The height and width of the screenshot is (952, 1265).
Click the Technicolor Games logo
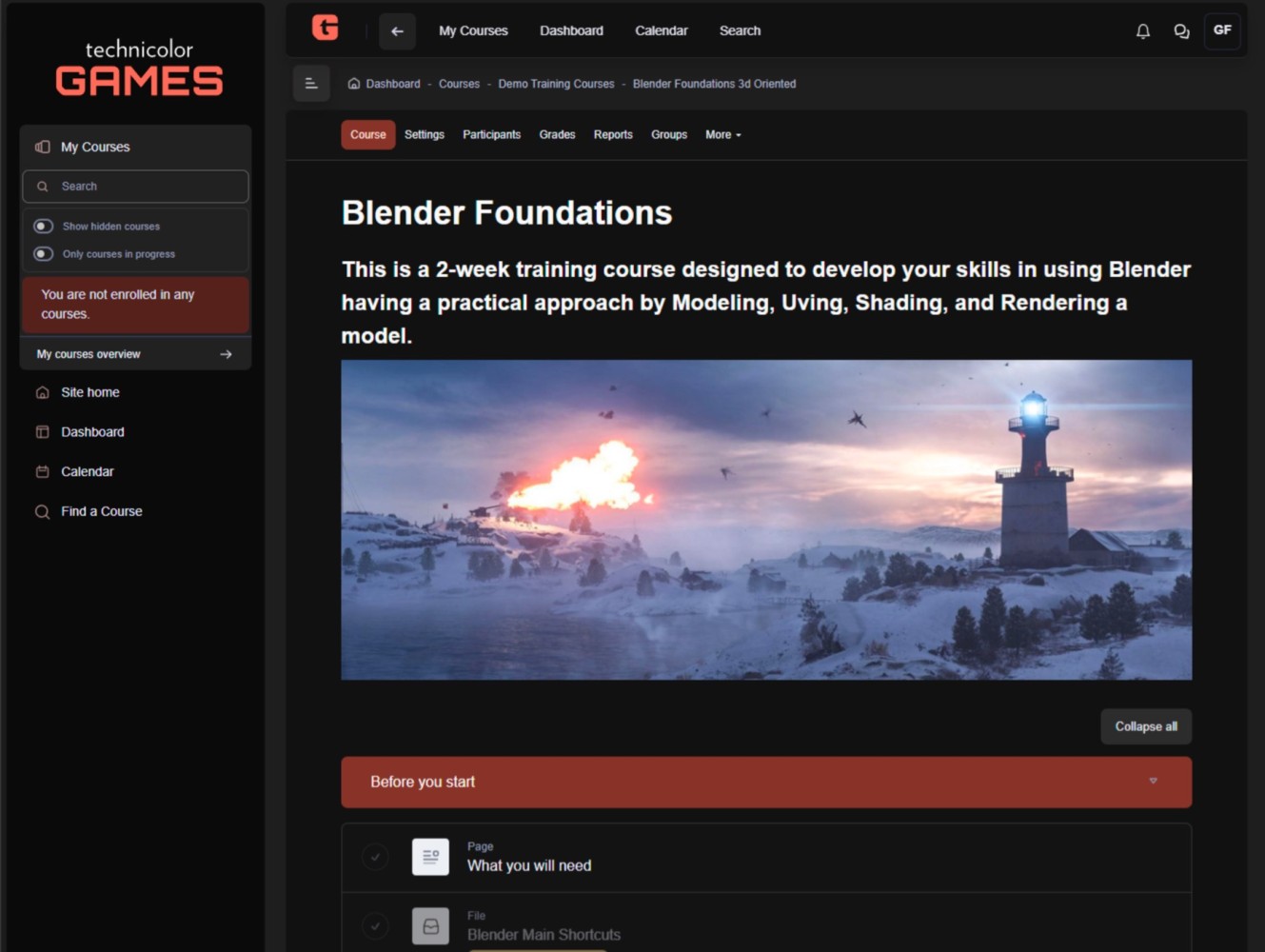(x=139, y=69)
